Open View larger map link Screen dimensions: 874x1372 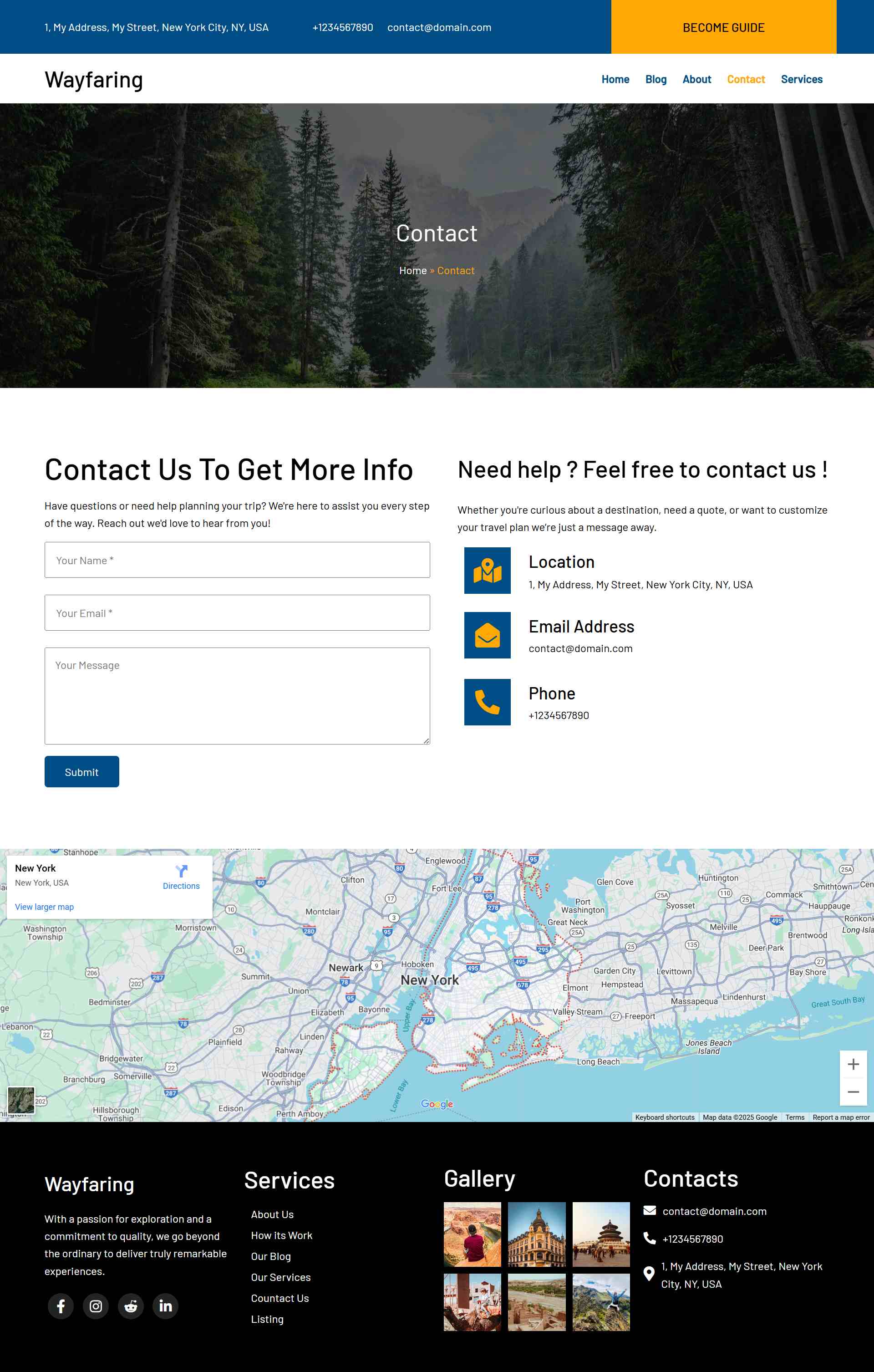45,907
